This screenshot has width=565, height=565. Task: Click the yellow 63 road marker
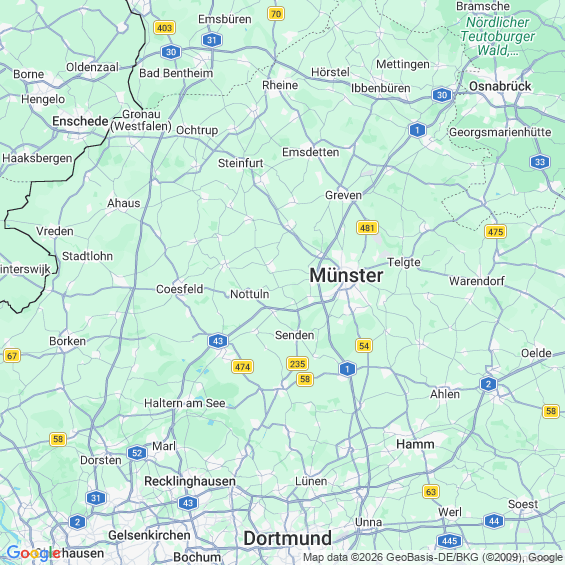pyautogui.click(x=431, y=491)
